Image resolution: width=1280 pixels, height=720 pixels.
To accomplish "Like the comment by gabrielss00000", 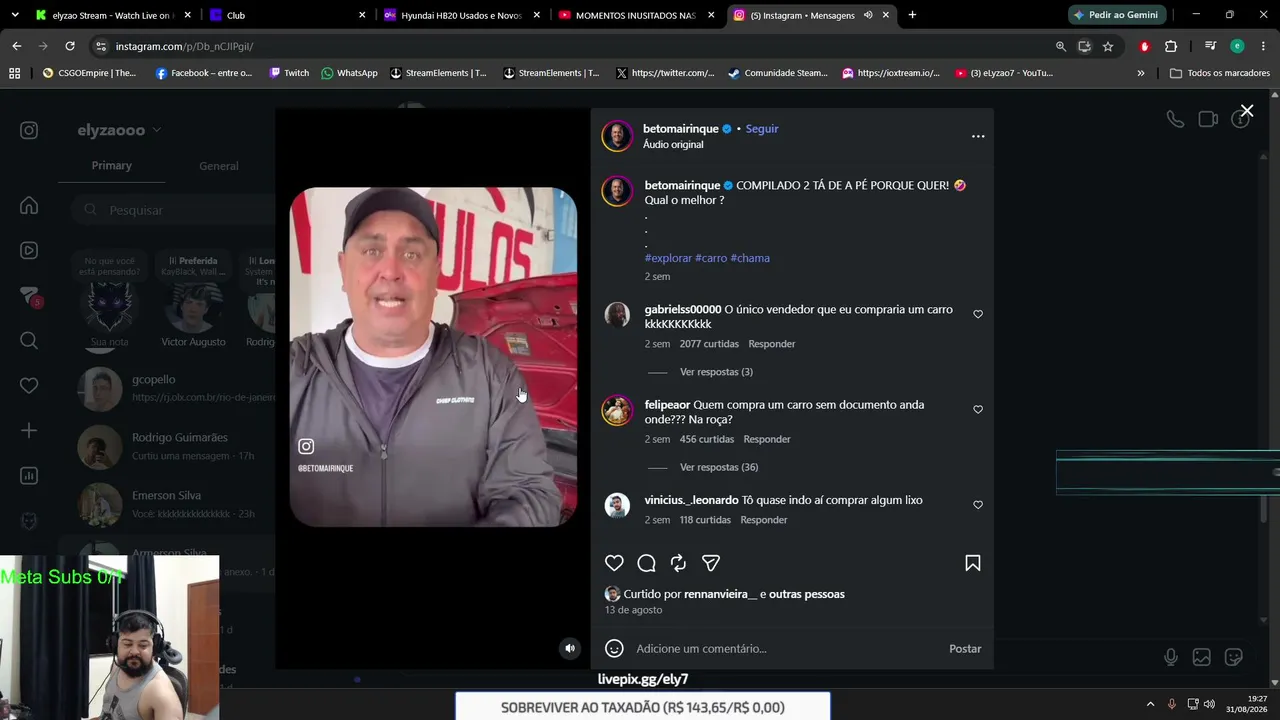I will [x=978, y=314].
